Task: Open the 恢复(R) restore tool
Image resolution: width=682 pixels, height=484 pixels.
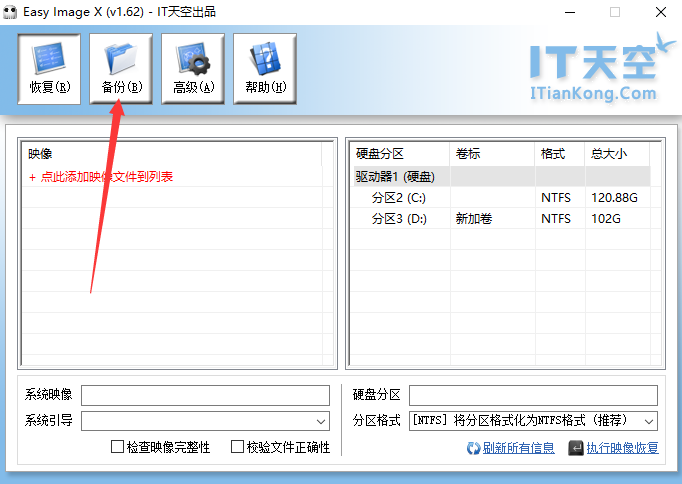Action: point(49,69)
